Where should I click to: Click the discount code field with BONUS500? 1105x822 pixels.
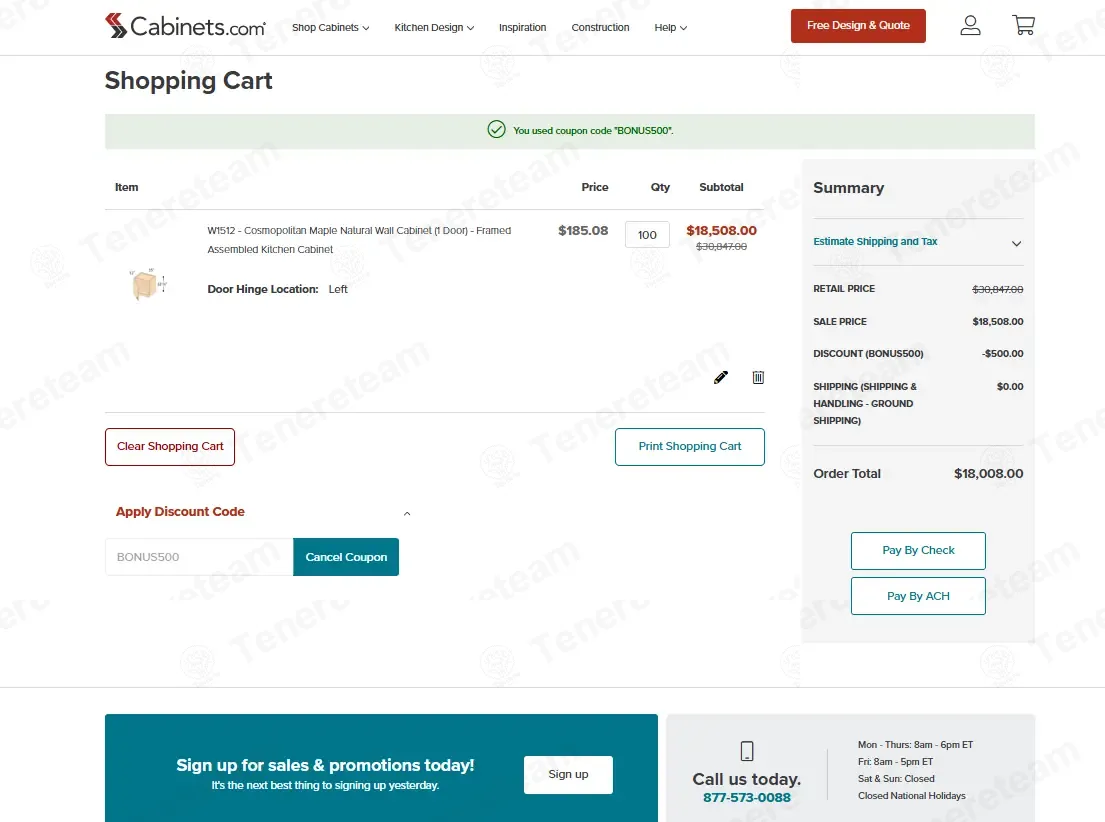pyautogui.click(x=199, y=557)
